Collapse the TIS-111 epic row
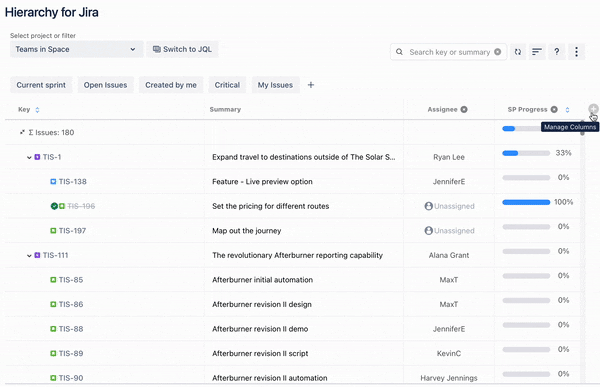This screenshot has width=600, height=387. click(x=29, y=255)
